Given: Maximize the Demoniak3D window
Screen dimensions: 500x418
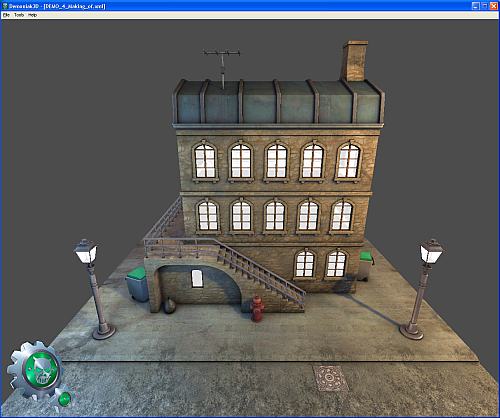Looking at the screenshot, I should pos(485,6).
